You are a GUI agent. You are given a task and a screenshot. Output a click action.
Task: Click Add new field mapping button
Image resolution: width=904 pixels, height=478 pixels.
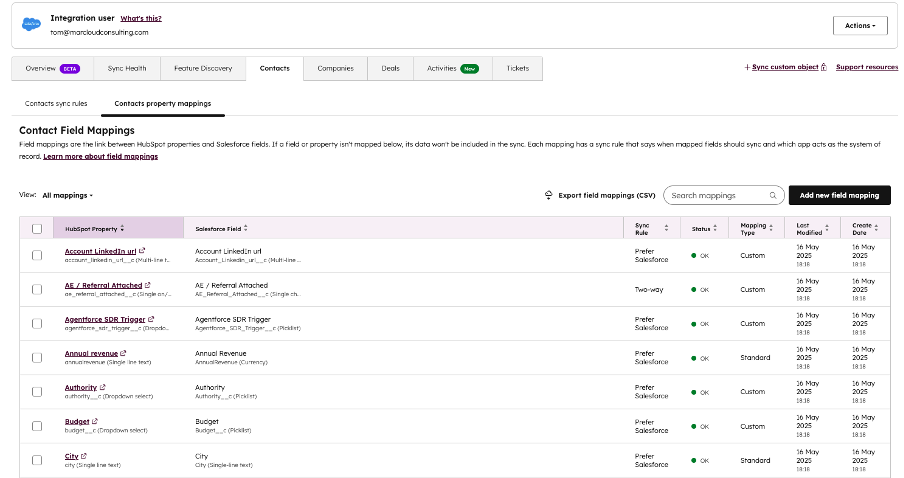[x=839, y=196]
